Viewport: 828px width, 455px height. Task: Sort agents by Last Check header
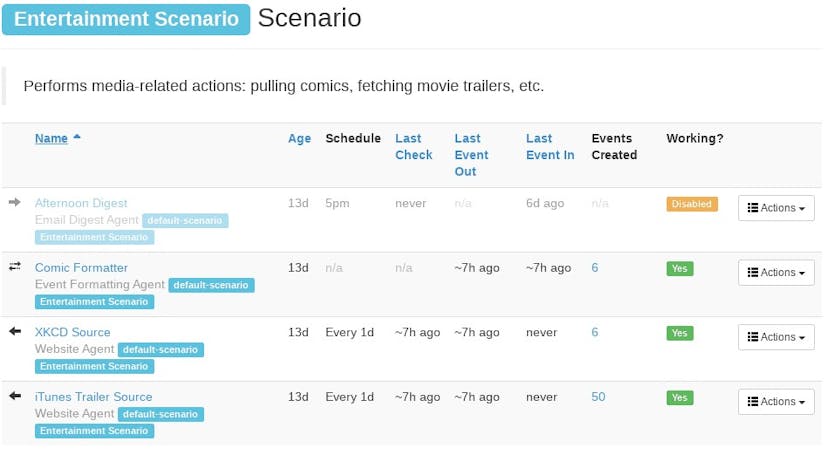tap(413, 147)
